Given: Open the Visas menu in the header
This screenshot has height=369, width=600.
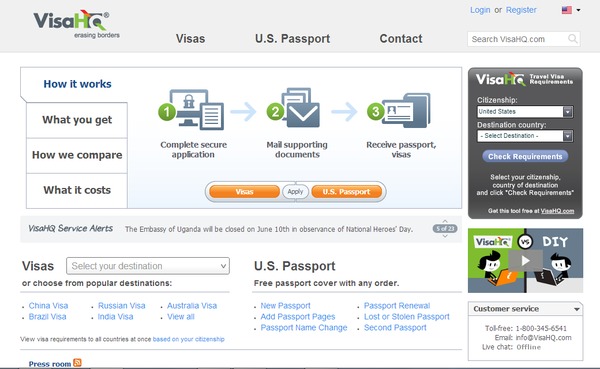Looking at the screenshot, I should (191, 39).
